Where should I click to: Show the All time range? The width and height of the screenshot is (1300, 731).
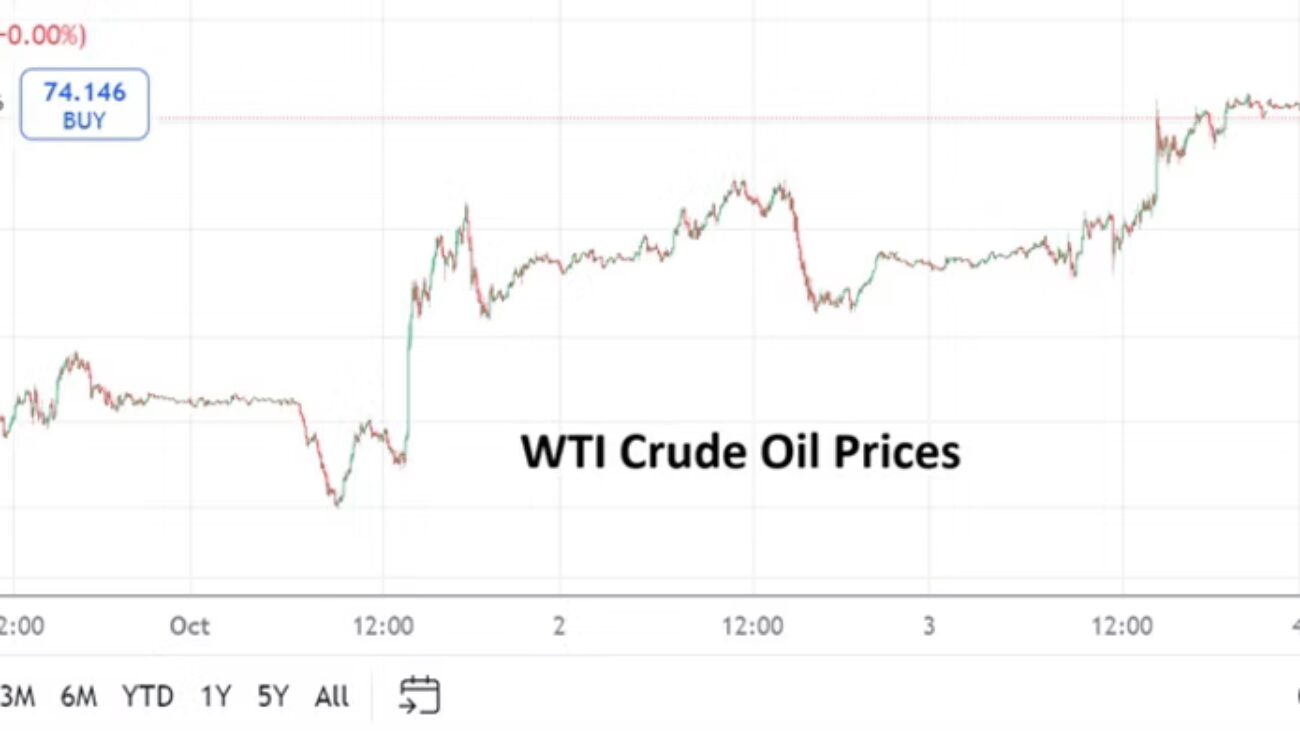[331, 696]
